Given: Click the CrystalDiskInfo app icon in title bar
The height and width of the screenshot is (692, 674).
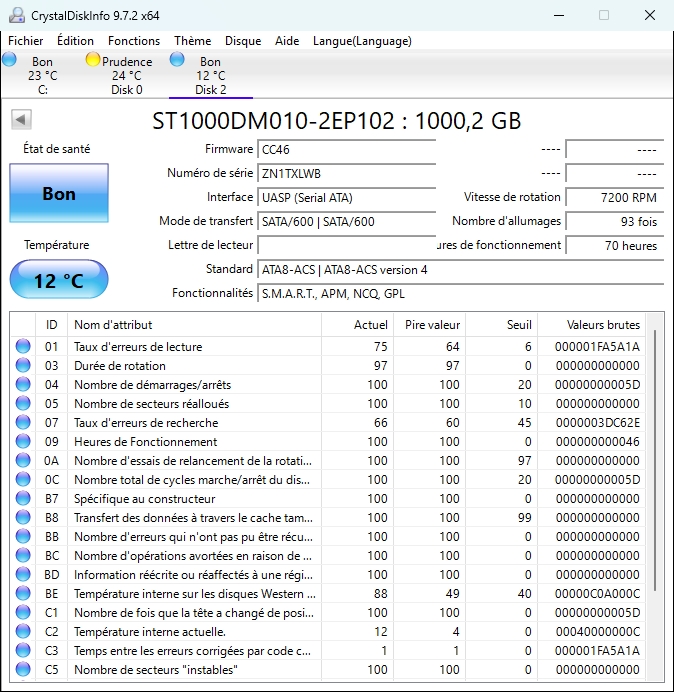Looking at the screenshot, I should click(x=18, y=15).
